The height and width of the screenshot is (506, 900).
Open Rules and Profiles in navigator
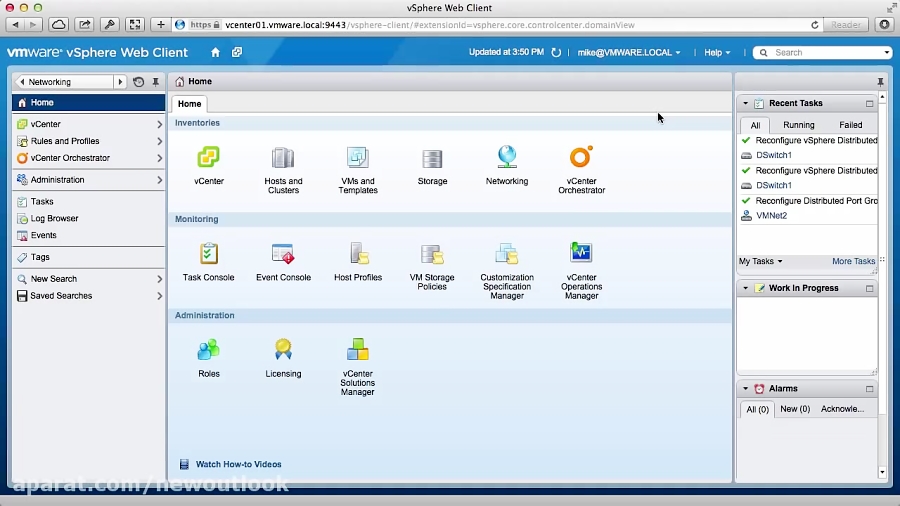pyautogui.click(x=88, y=141)
